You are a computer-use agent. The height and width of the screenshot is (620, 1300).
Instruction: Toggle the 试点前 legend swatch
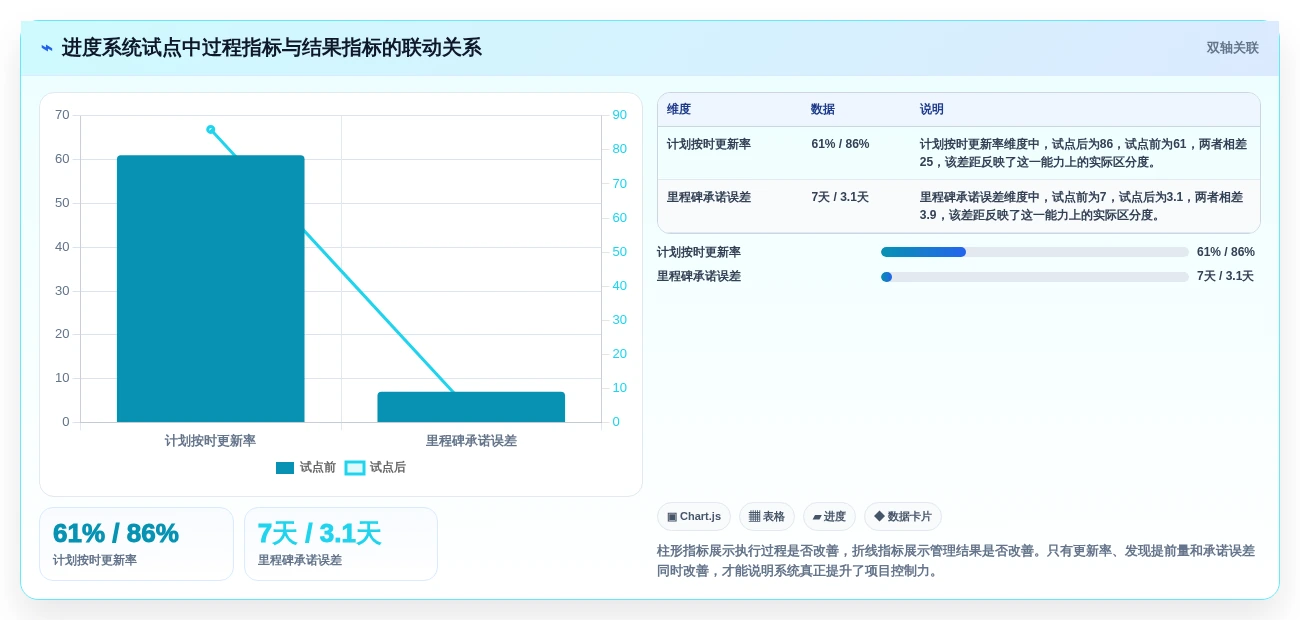(285, 468)
